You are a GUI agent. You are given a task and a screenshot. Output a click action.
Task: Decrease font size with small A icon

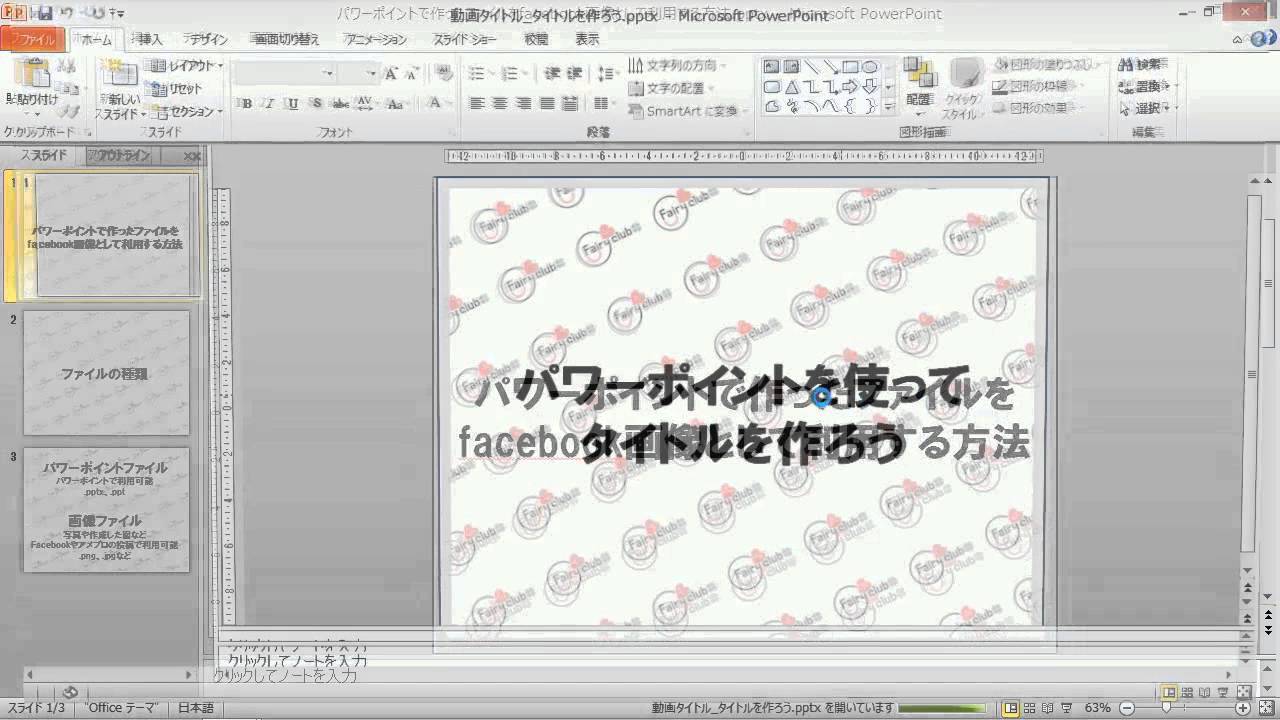[x=412, y=73]
